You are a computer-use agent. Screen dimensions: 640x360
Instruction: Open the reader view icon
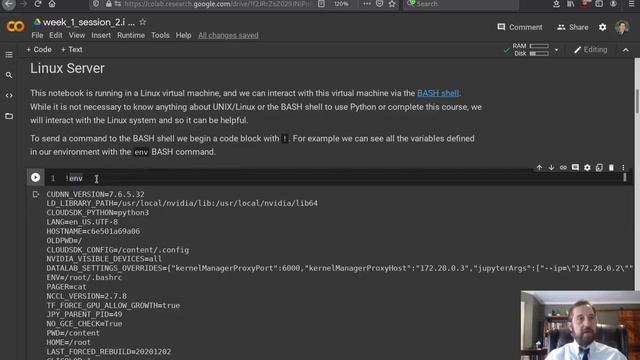(x=321, y=4)
